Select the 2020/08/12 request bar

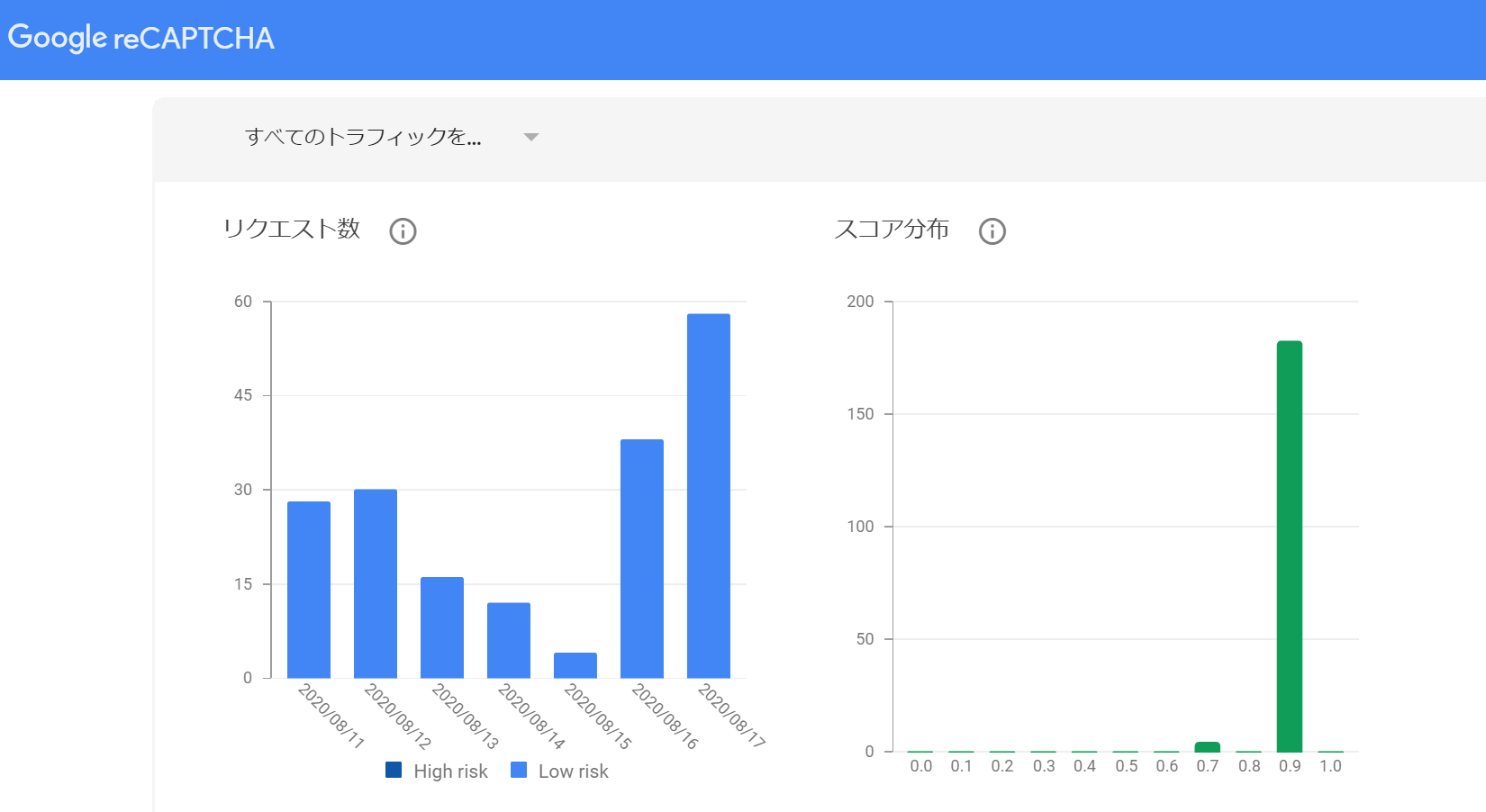(376, 583)
